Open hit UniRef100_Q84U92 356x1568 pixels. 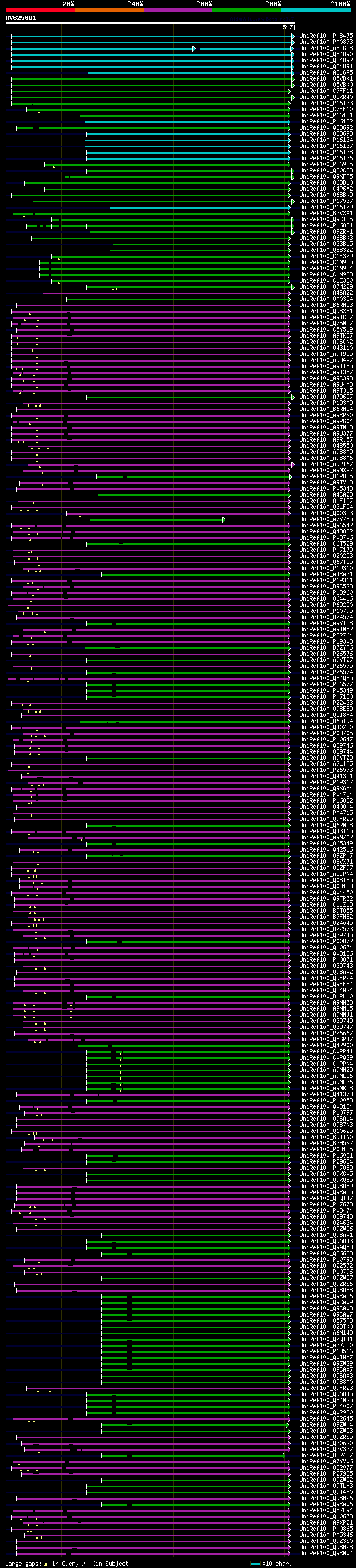coord(325,60)
